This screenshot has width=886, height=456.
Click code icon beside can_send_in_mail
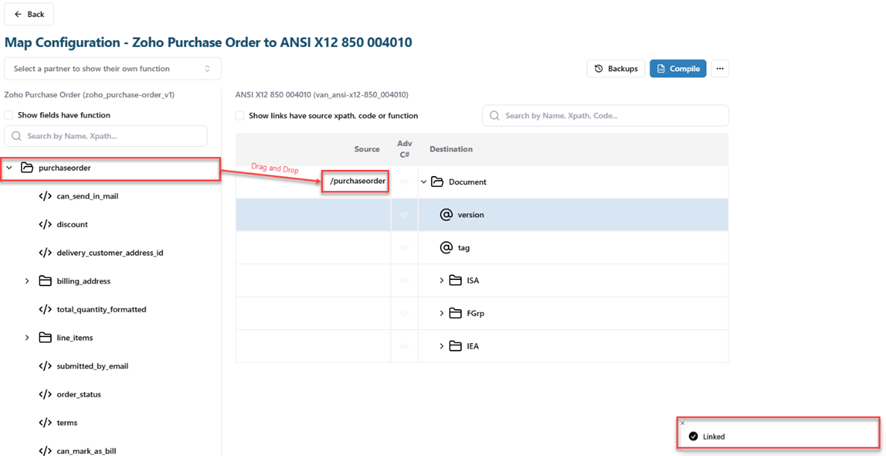pyautogui.click(x=45, y=197)
